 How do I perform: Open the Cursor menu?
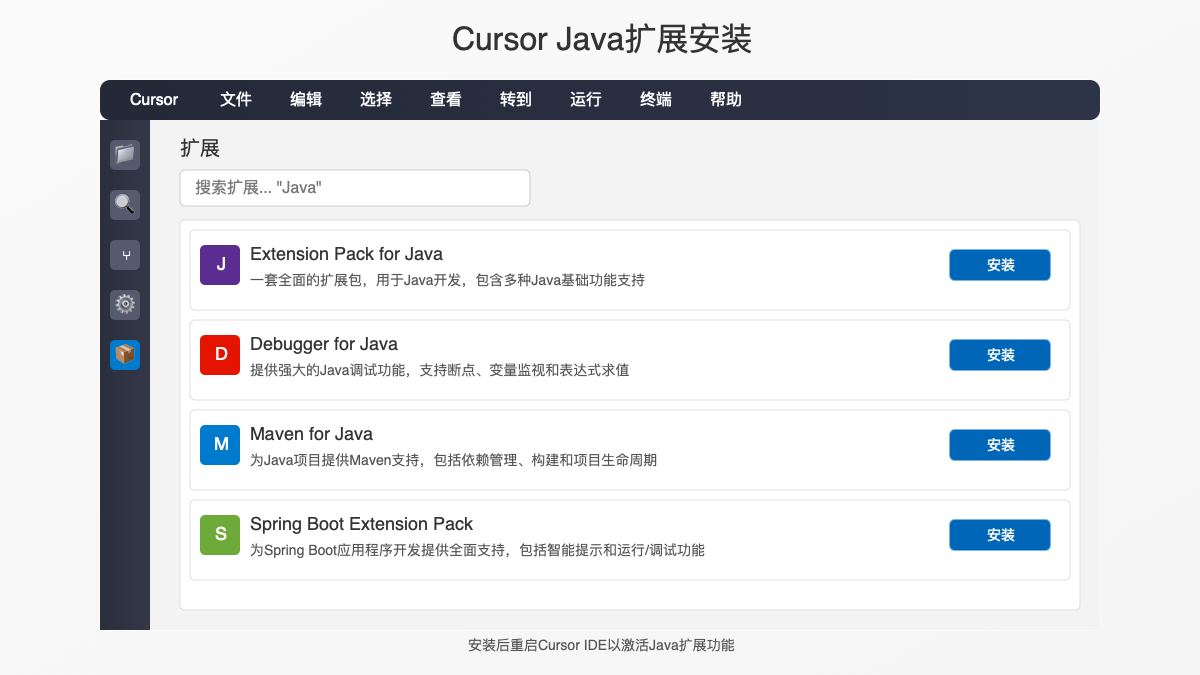pos(154,100)
